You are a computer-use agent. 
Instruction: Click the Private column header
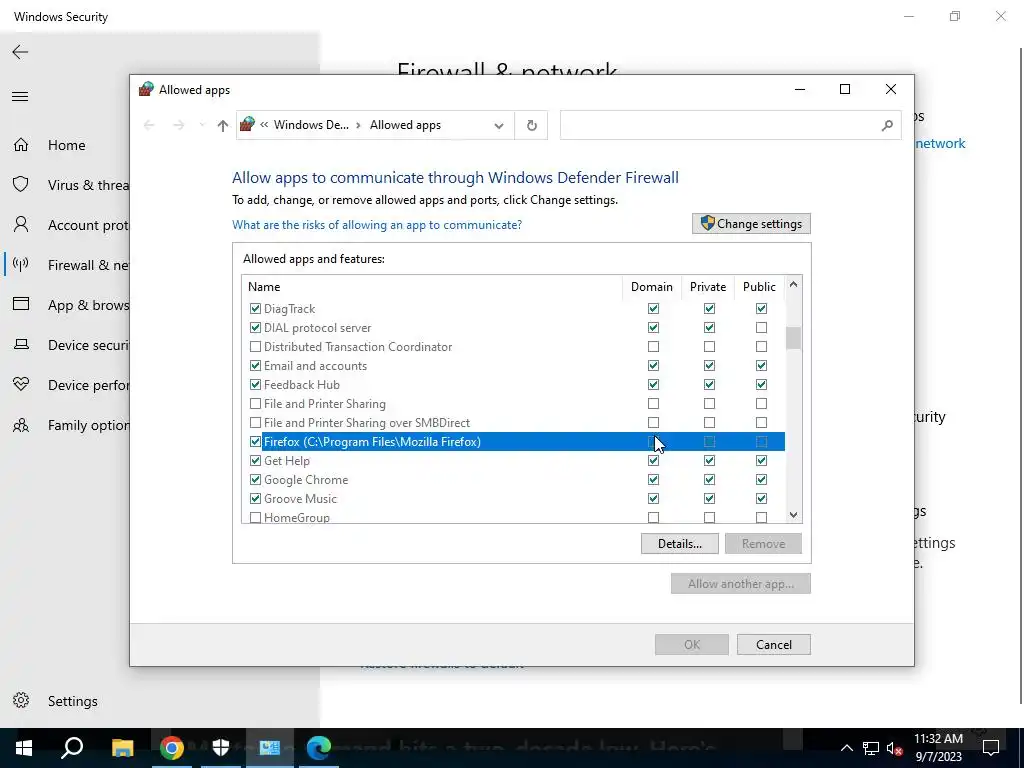click(708, 287)
